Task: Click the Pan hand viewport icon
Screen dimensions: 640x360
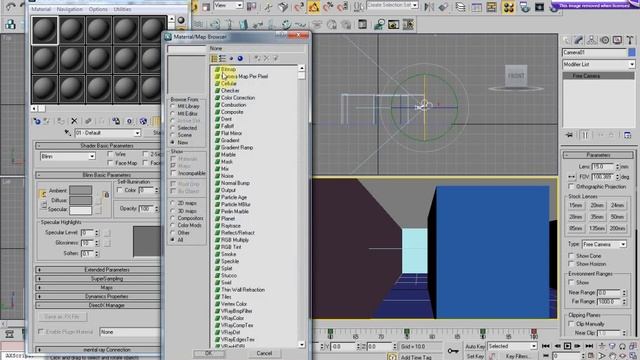Action: (613, 356)
